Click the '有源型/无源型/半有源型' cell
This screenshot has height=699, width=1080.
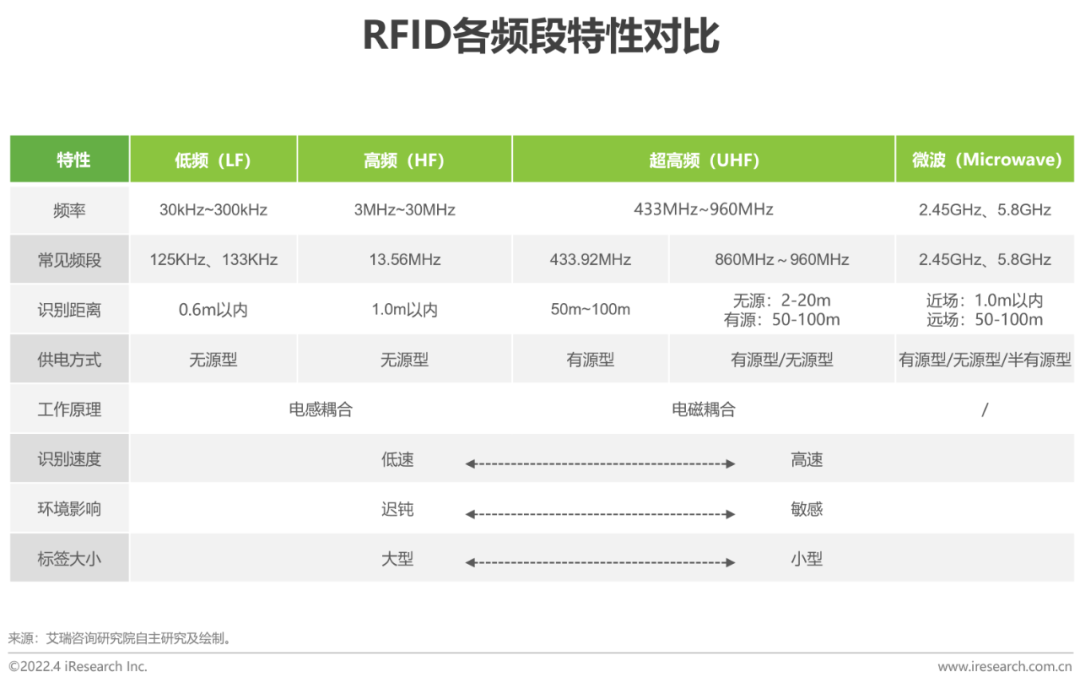[x=985, y=359]
